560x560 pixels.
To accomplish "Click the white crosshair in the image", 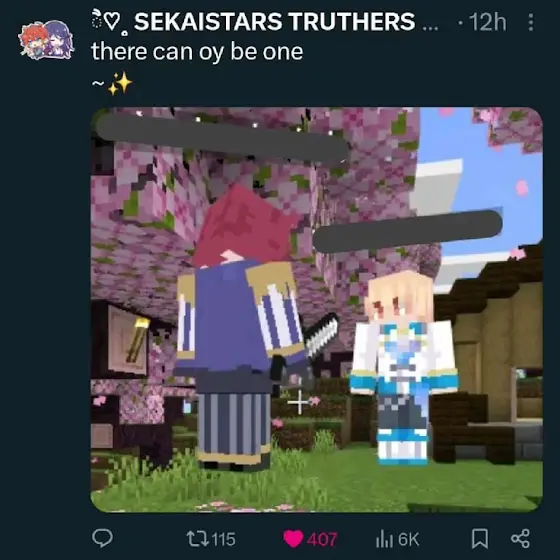I will [x=299, y=402].
